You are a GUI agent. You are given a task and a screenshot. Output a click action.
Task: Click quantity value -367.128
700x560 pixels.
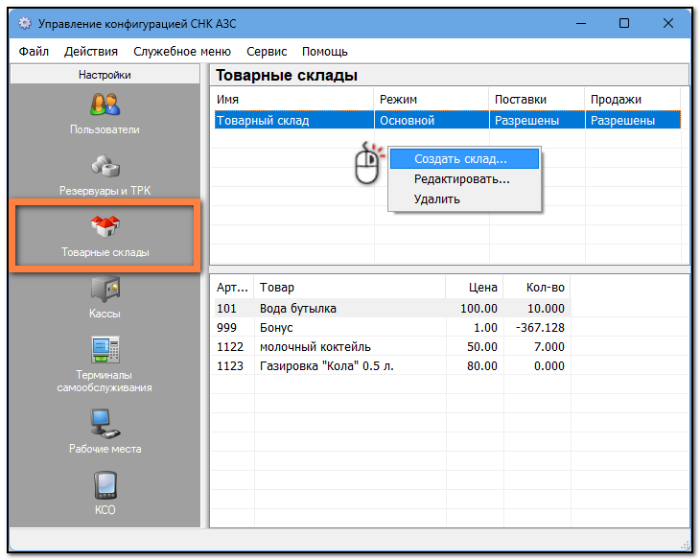click(540, 327)
